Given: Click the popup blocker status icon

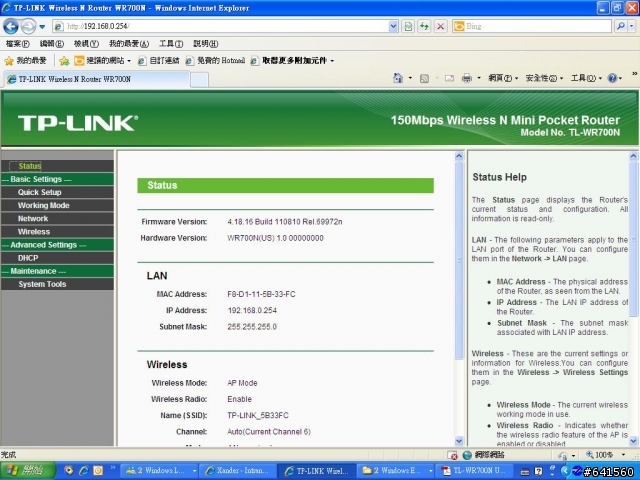Looking at the screenshot, I should 452,455.
